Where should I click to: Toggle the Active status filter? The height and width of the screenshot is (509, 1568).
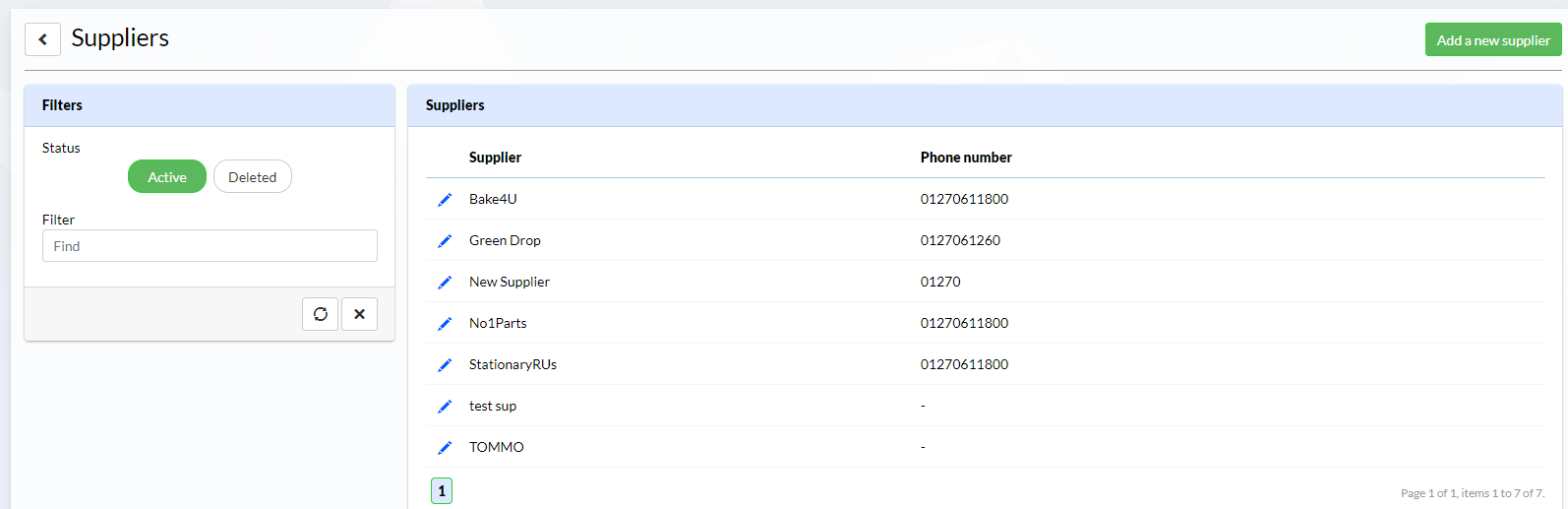point(167,177)
